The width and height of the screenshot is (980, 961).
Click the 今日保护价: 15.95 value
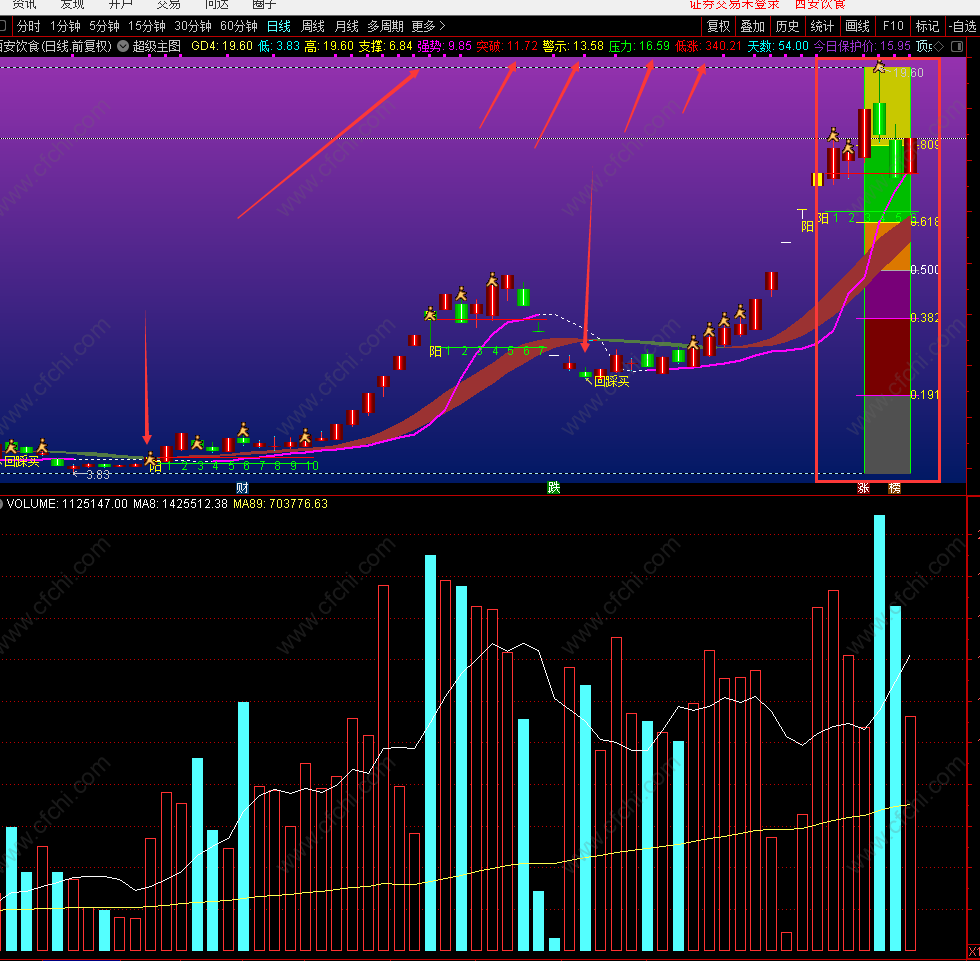tap(862, 46)
